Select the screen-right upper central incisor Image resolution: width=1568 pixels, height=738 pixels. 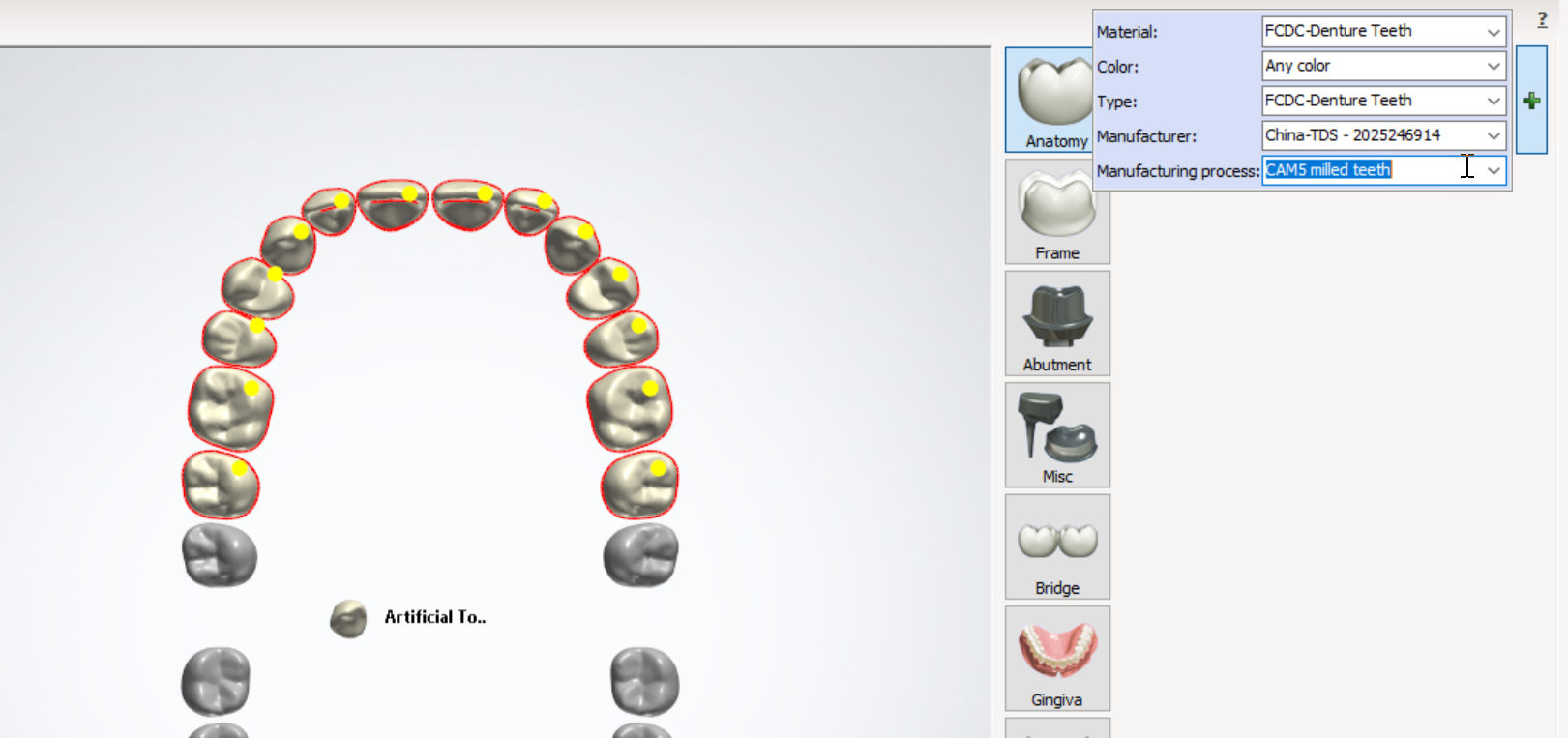[x=467, y=204]
